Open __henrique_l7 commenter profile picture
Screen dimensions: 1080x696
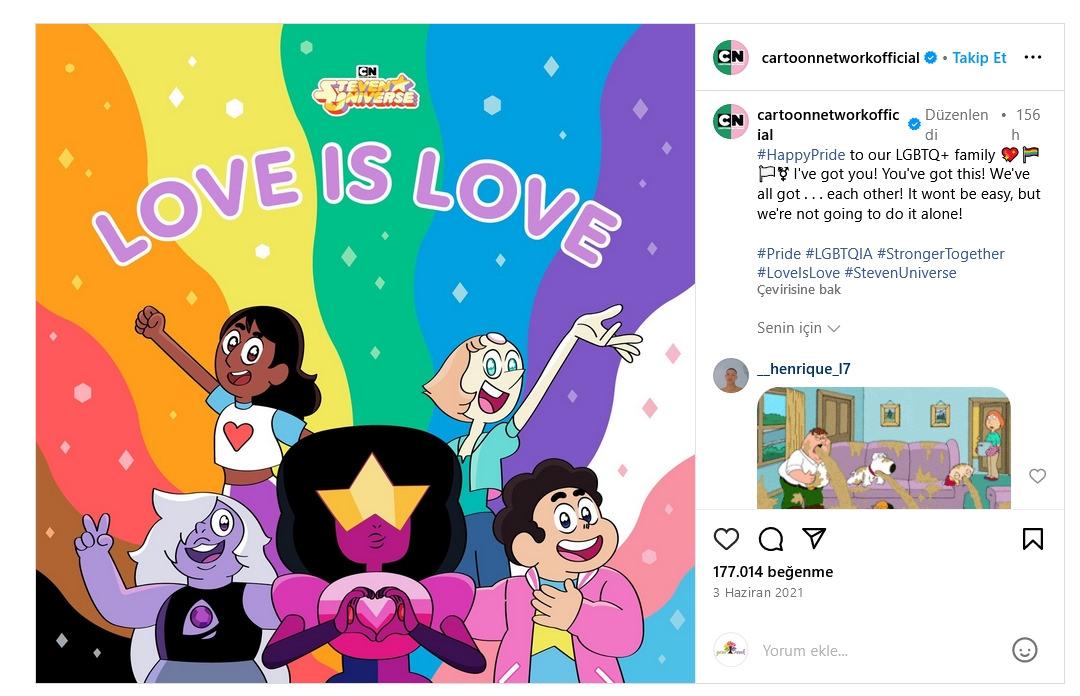pos(731,376)
